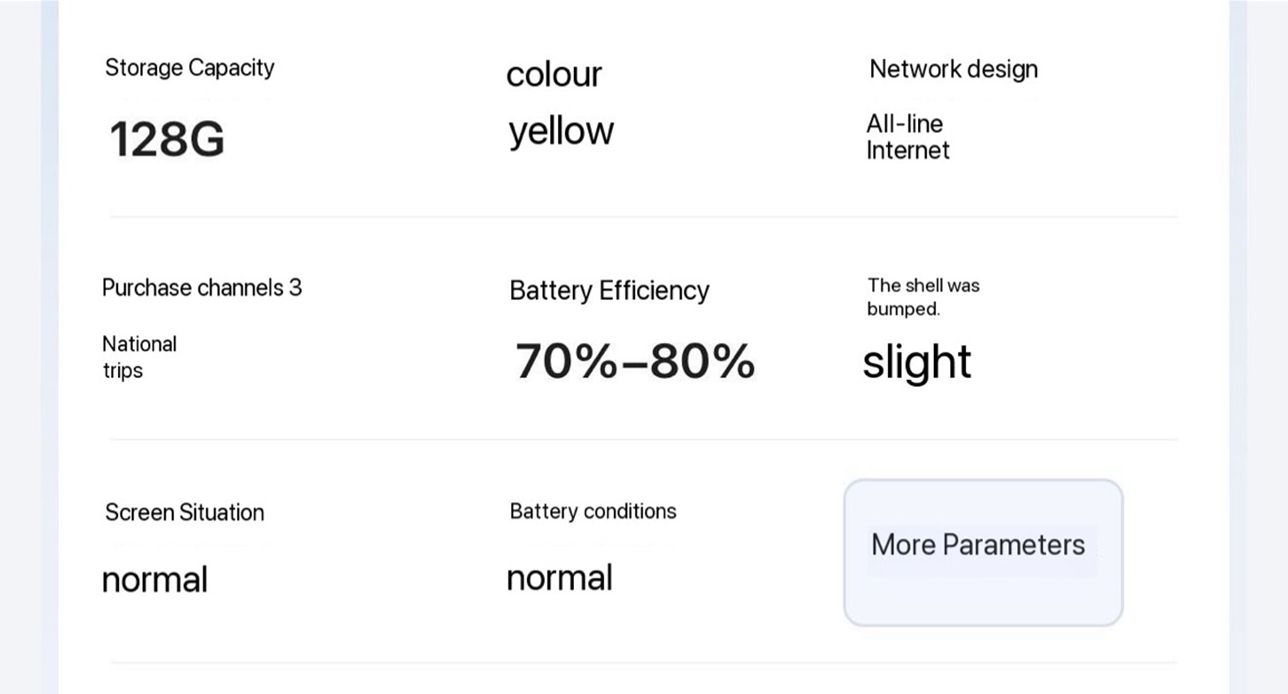Select the Network design label
This screenshot has height=694, width=1288.
coord(953,69)
